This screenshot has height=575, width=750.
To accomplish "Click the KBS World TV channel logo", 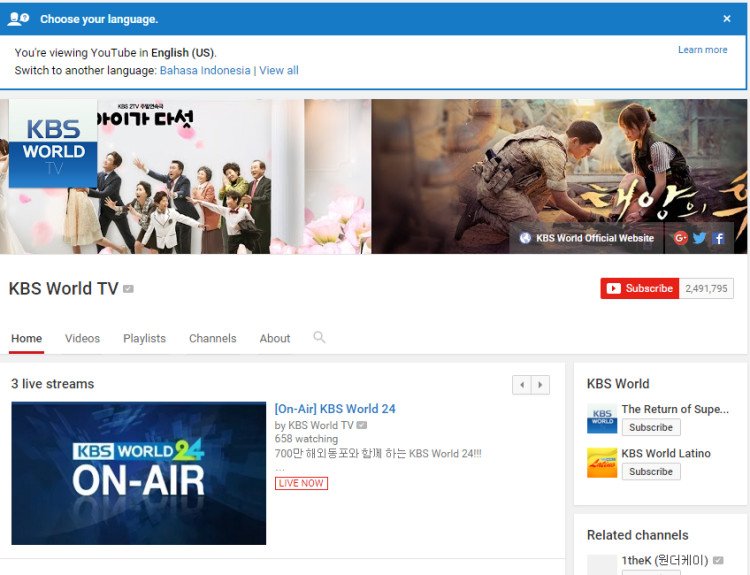I will pyautogui.click(x=53, y=144).
